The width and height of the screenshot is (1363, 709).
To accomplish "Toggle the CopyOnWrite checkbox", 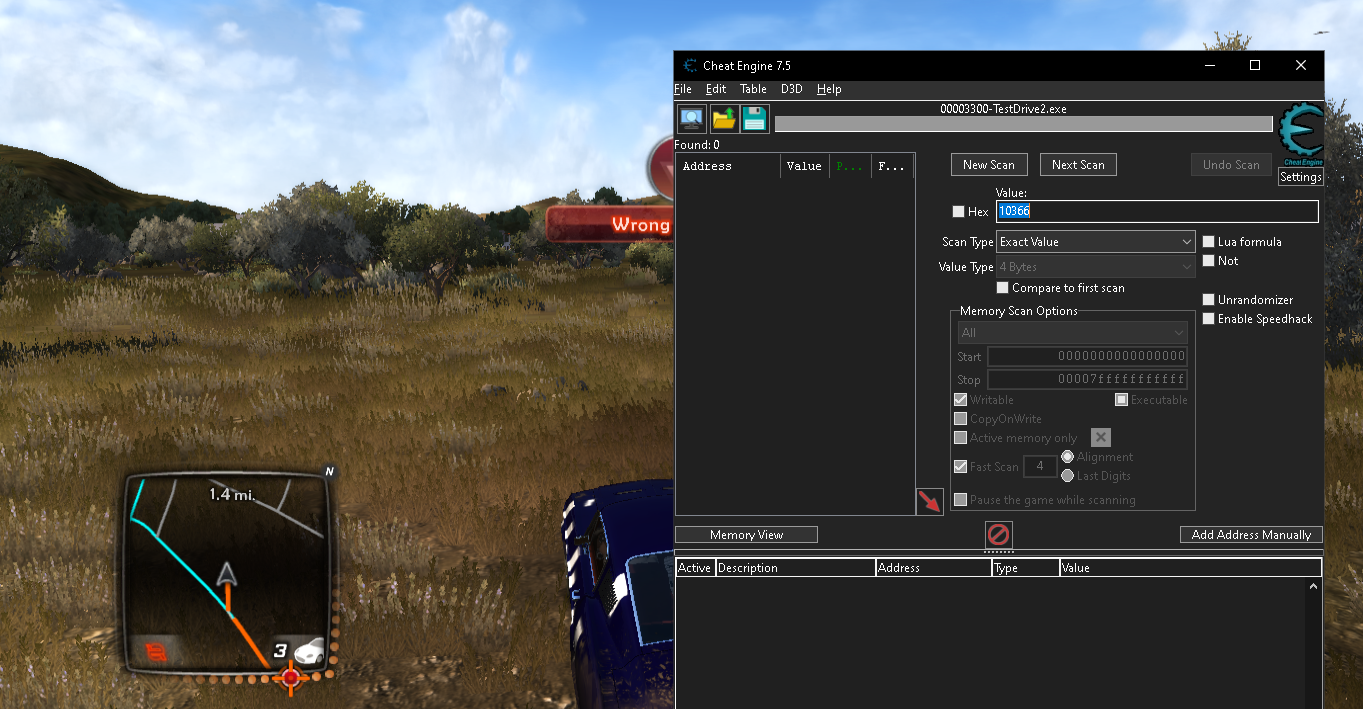I will [x=961, y=419].
